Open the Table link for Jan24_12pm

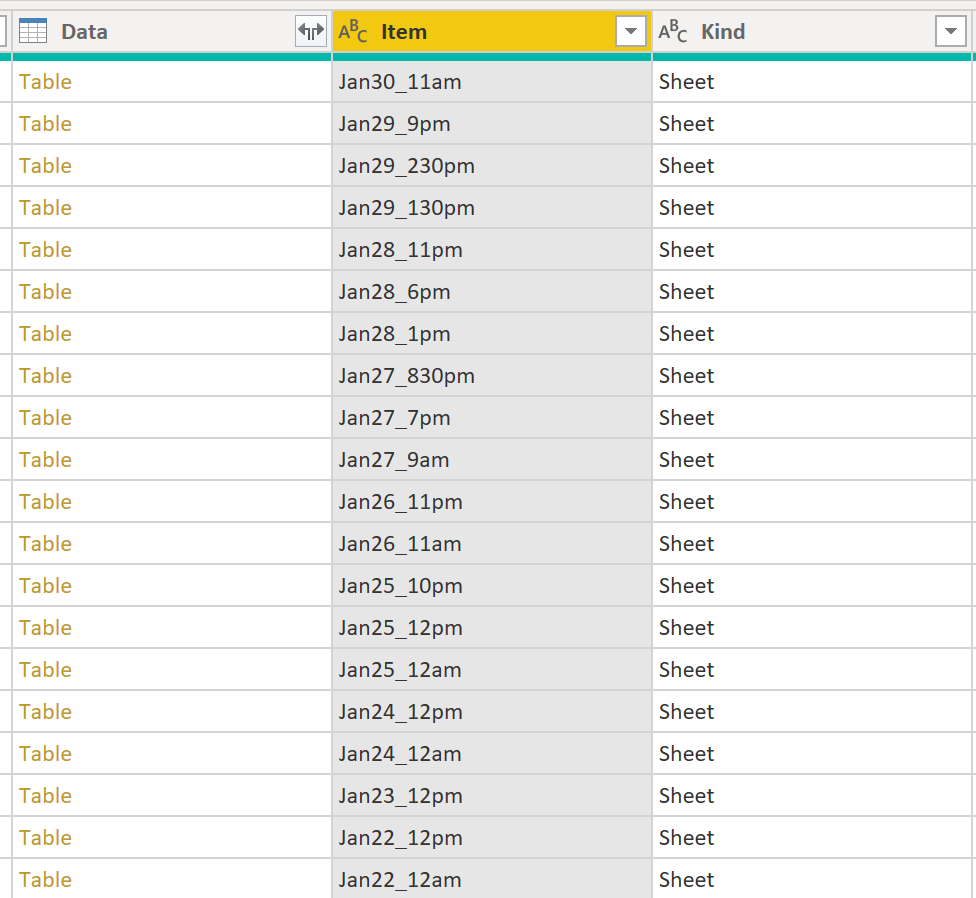pyautogui.click(x=45, y=712)
